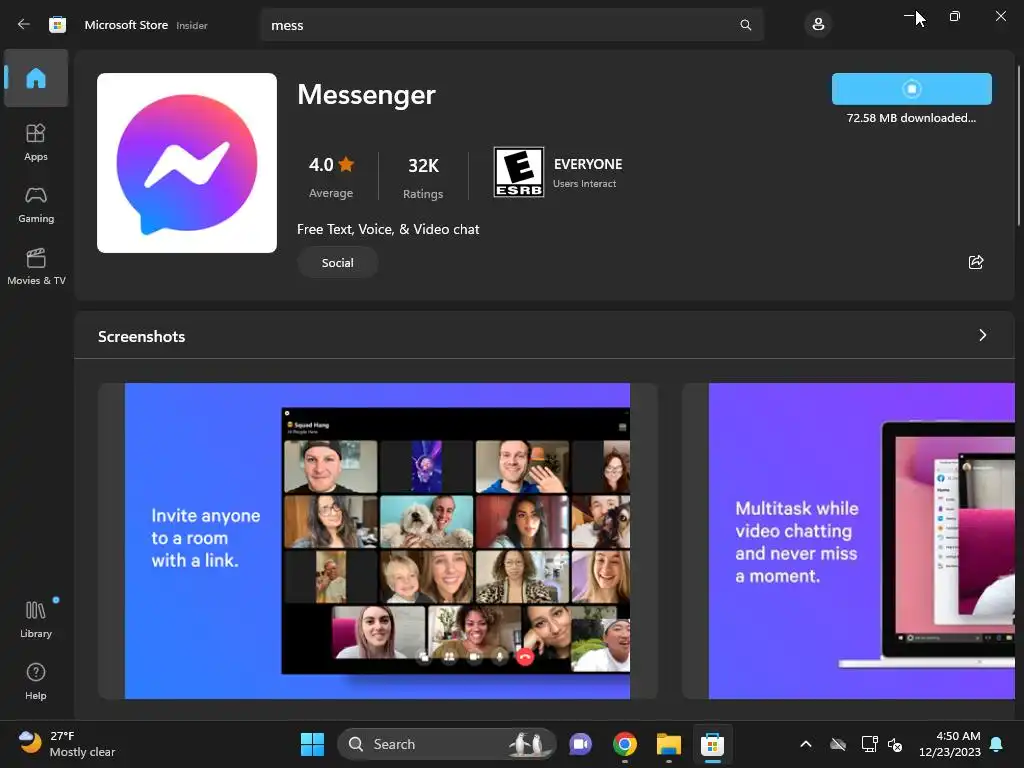Click the muted volume tray icon
Screen dimensions: 1024x768
[x=895, y=744]
